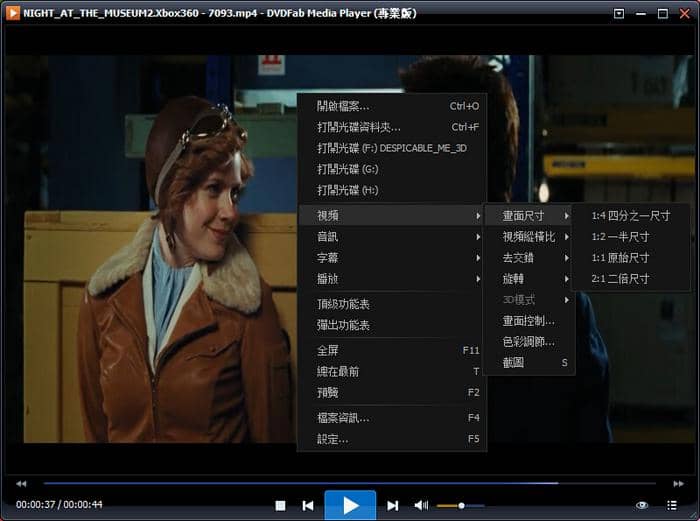The width and height of the screenshot is (700, 521).
Task: Select 打開光碟資料夾... menu entry
Action: tap(392, 127)
